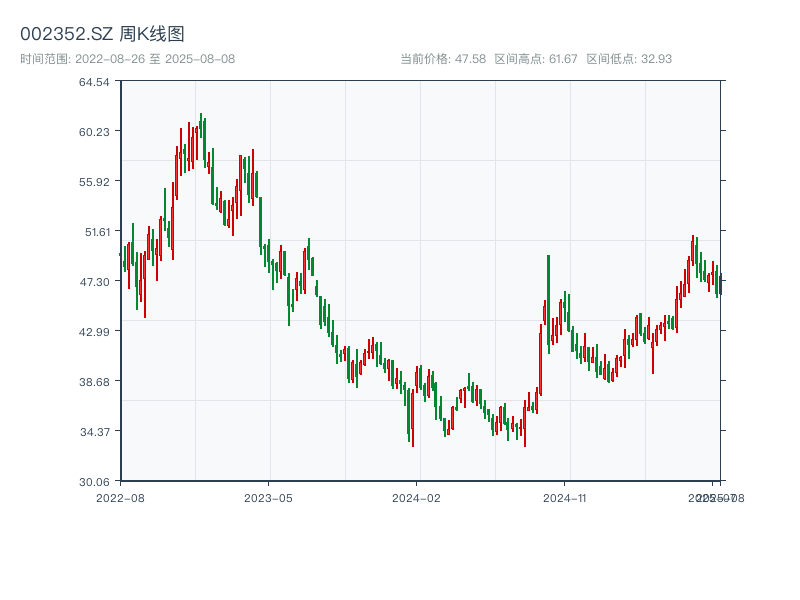The height and width of the screenshot is (600, 800).
Task: Click the 区间高点 61.67 label
Action: tap(536, 59)
